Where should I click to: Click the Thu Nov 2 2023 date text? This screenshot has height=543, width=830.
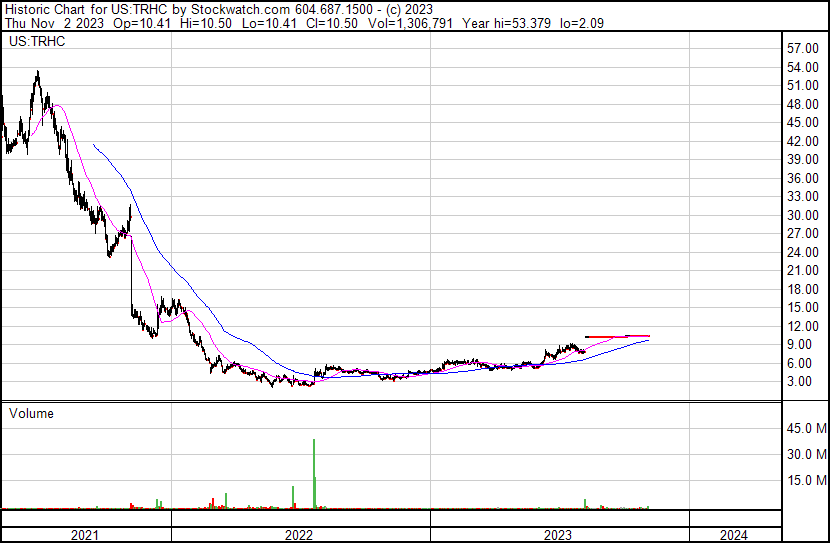pyautogui.click(x=55, y=23)
